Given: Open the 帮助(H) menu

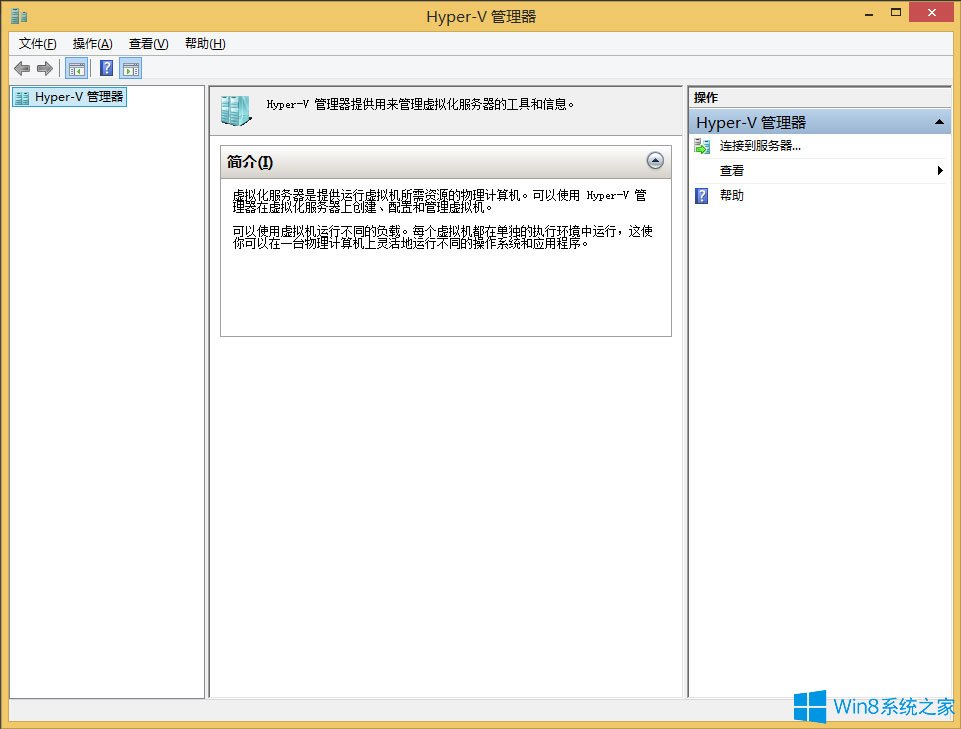Looking at the screenshot, I should [x=205, y=44].
